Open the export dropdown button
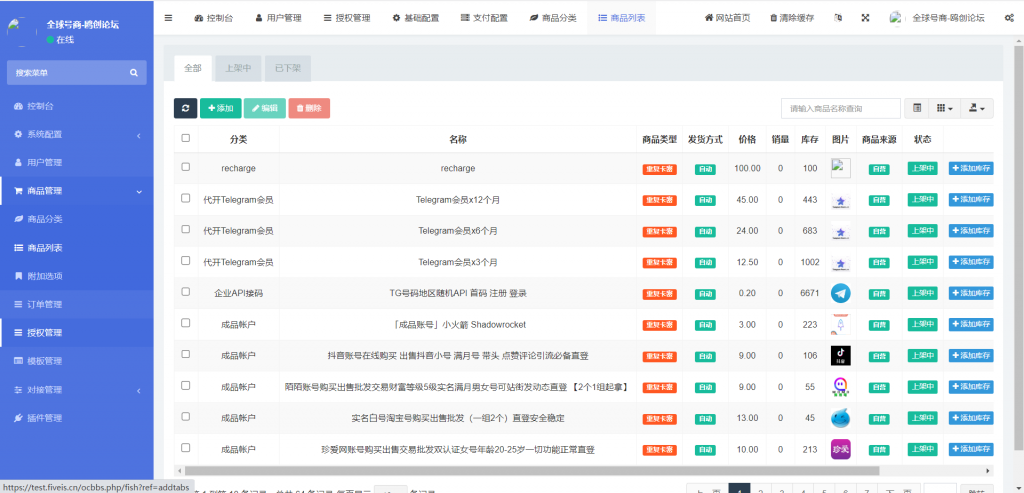Screen dimensions: 1024x493 point(976,108)
